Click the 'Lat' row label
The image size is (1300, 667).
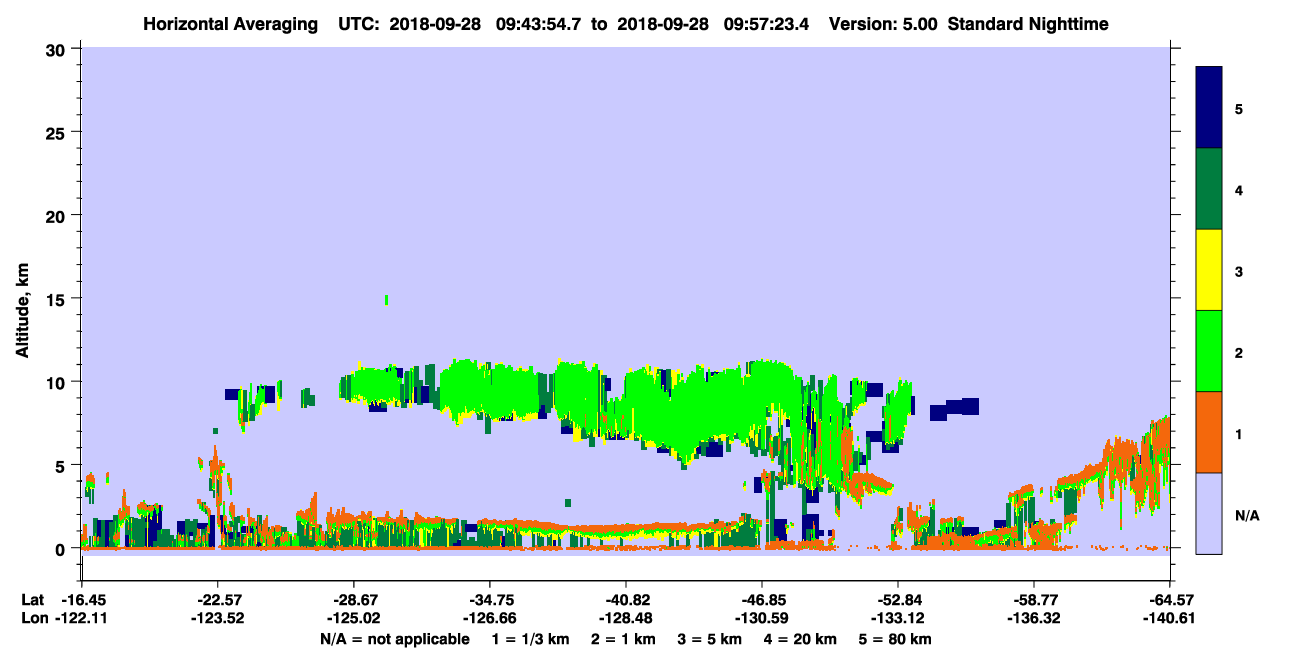click(x=33, y=600)
